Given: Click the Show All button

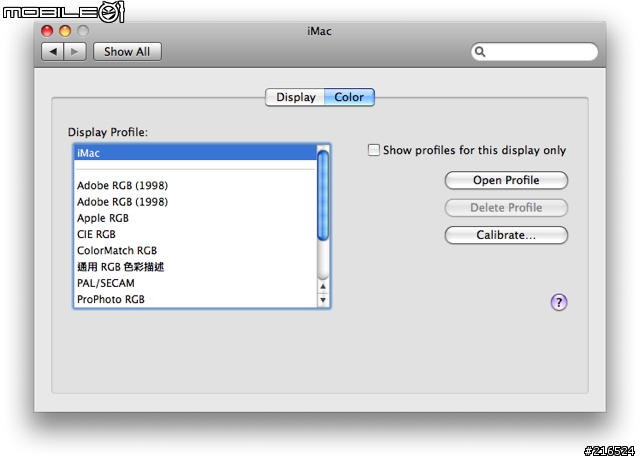Looking at the screenshot, I should coord(127,52).
